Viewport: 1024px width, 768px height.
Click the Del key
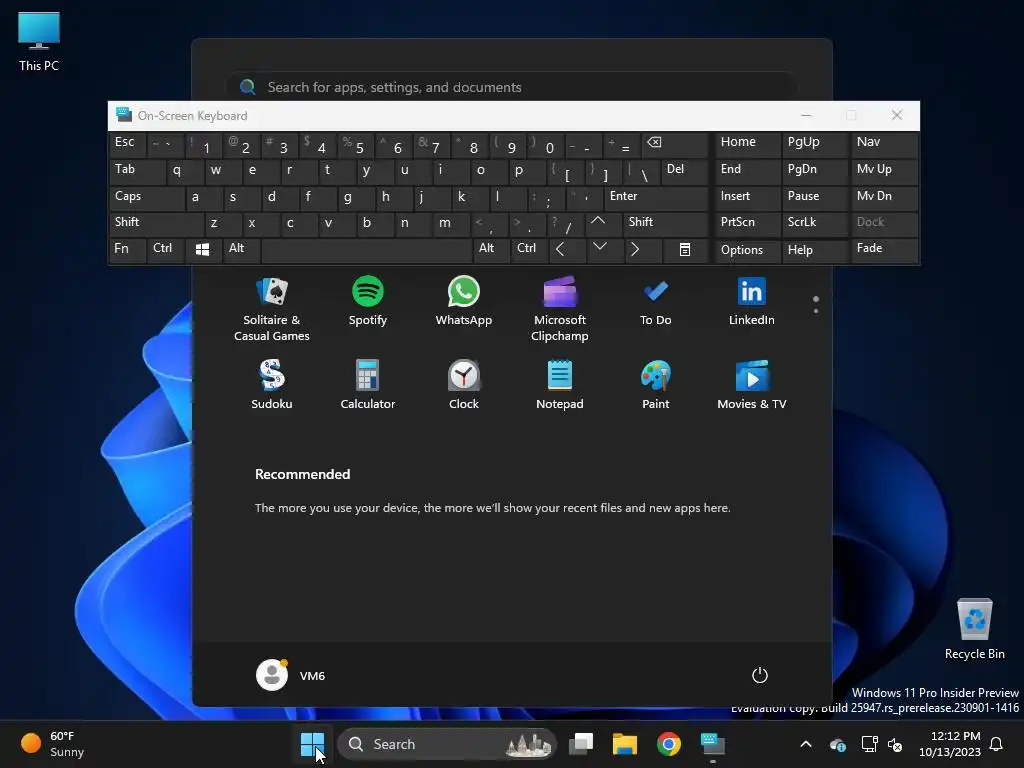(x=684, y=171)
